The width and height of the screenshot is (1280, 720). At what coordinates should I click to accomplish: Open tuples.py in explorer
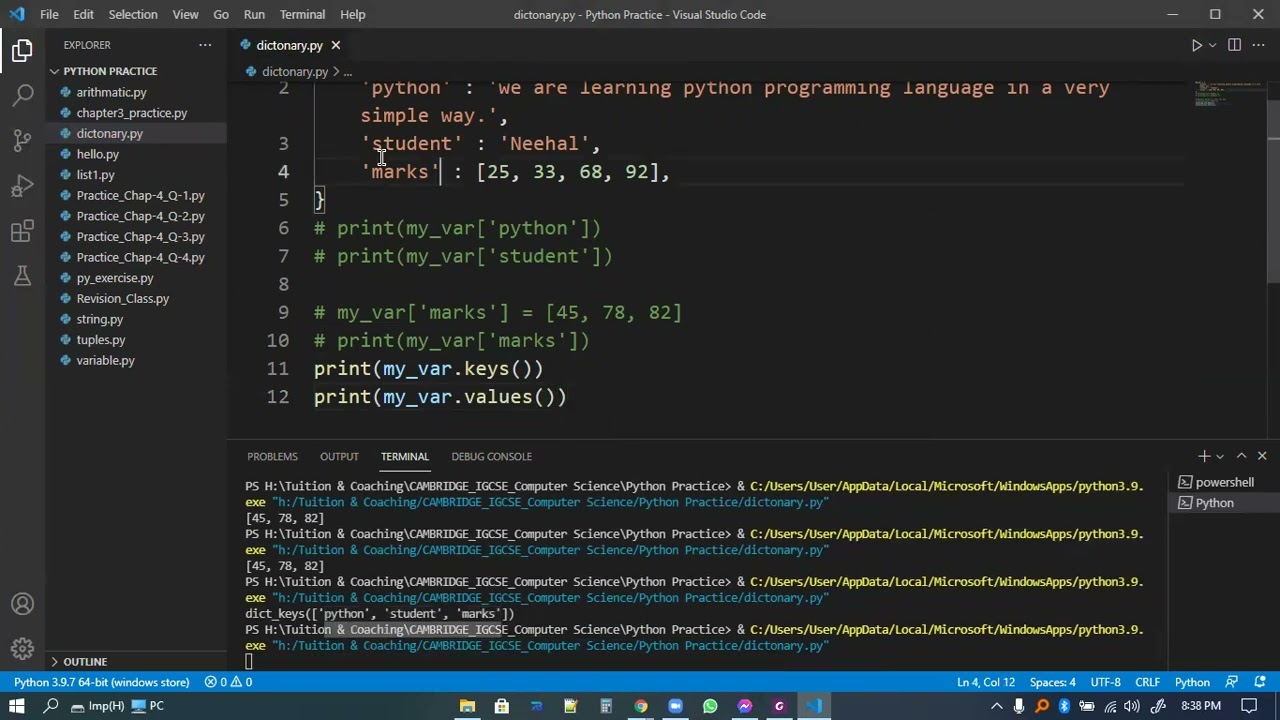tap(100, 340)
